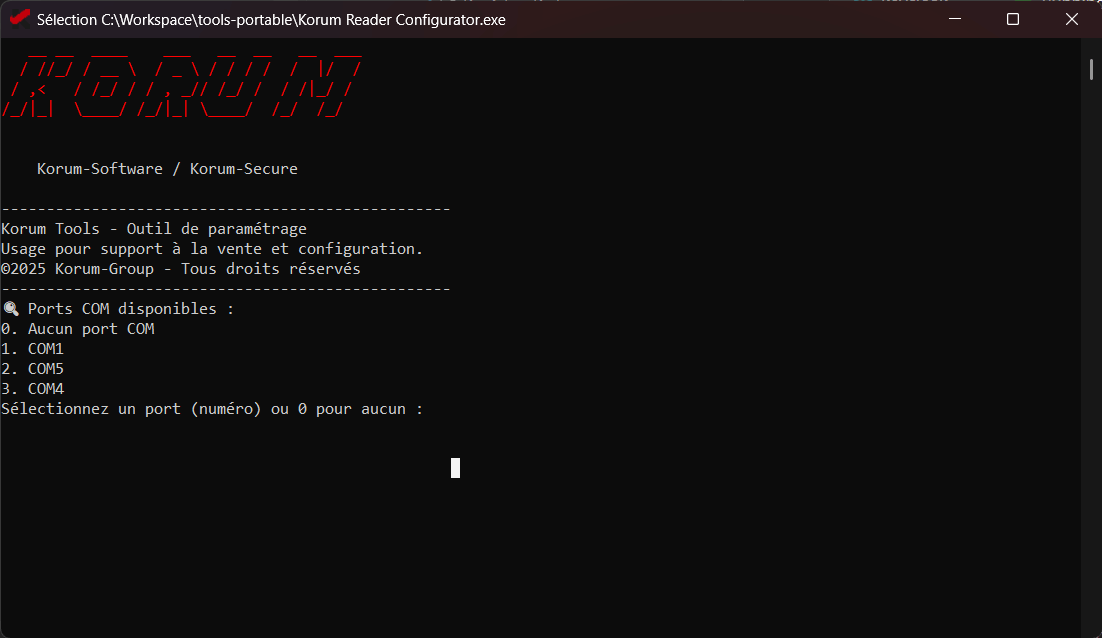Click the magnifier icon before Ports COM
The width and height of the screenshot is (1102, 638).
coord(11,308)
